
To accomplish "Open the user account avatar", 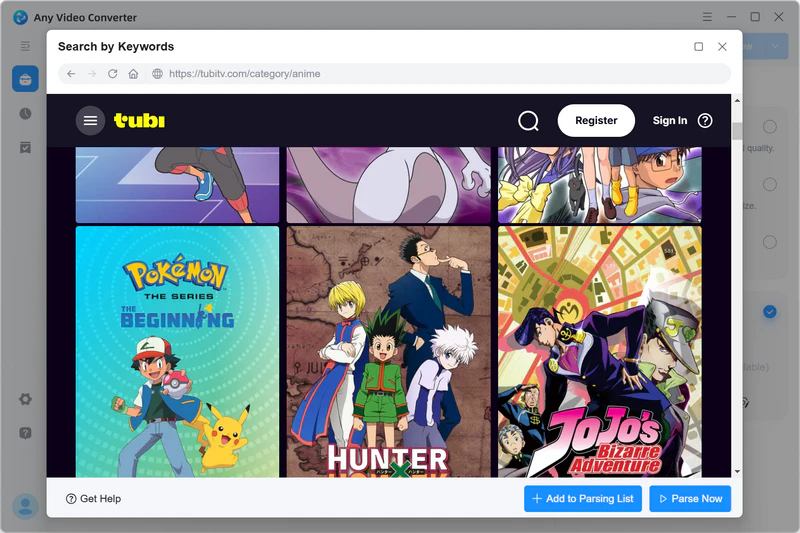I will (25, 506).
